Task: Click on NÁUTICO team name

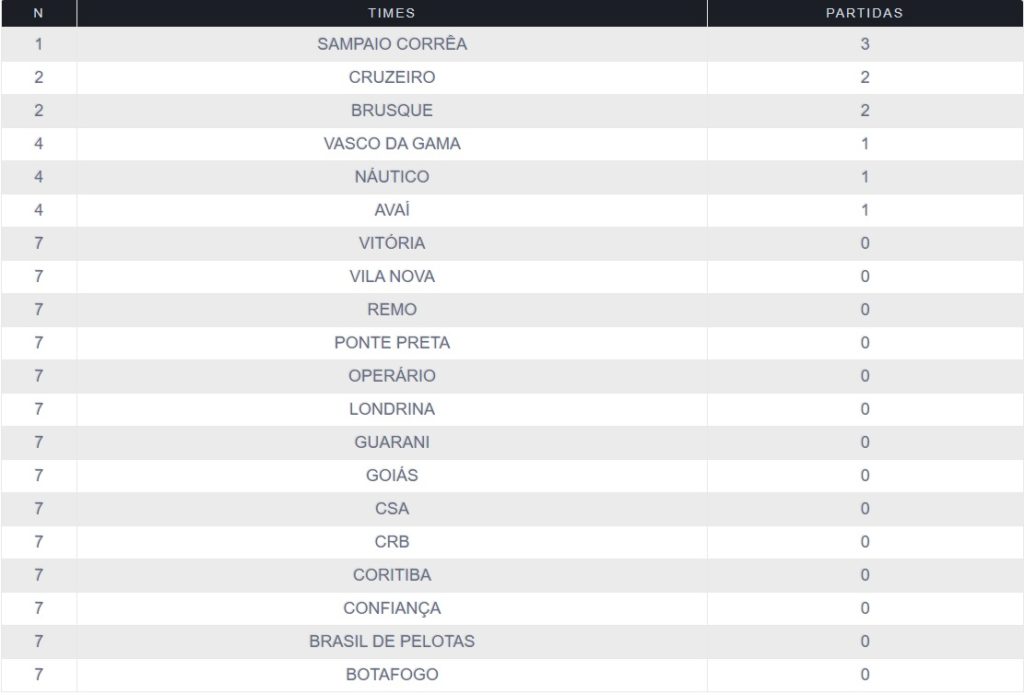Action: [392, 177]
